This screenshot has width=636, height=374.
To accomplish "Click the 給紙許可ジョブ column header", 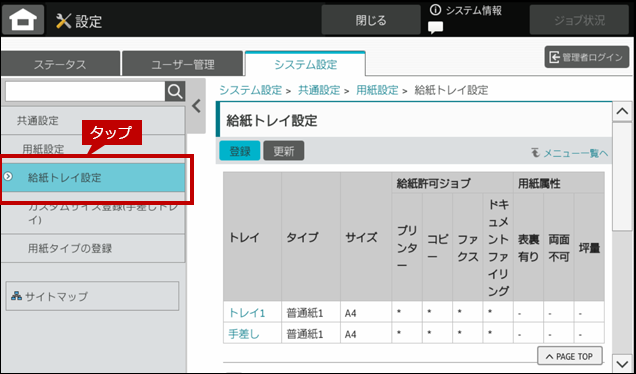I will click(452, 183).
